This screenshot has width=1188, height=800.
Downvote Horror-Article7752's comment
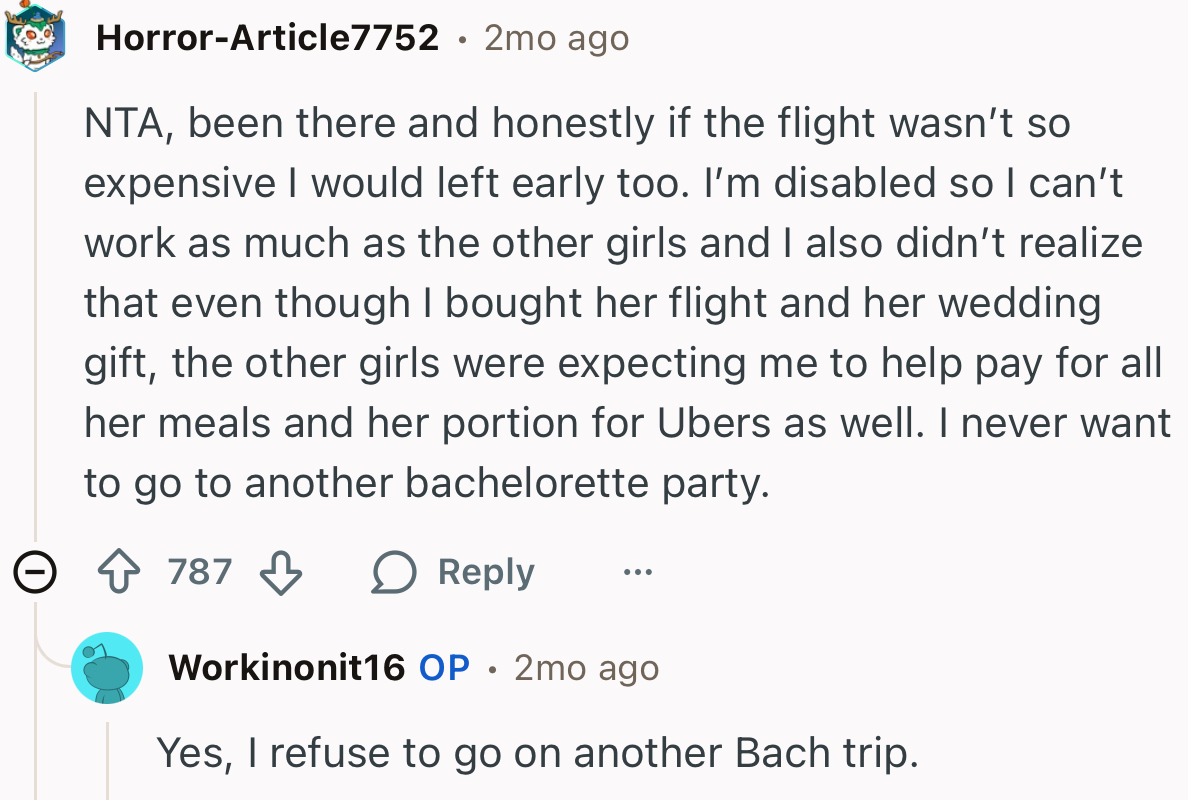[x=279, y=572]
